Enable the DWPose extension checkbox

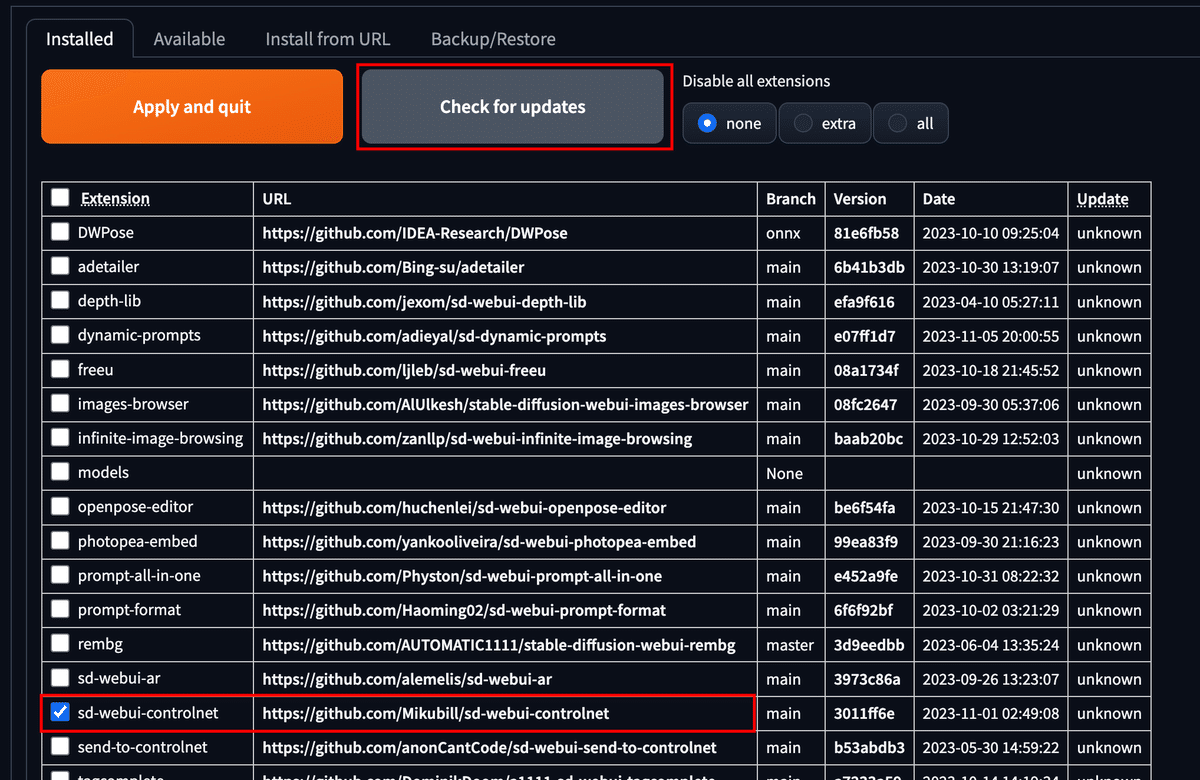coord(61,233)
